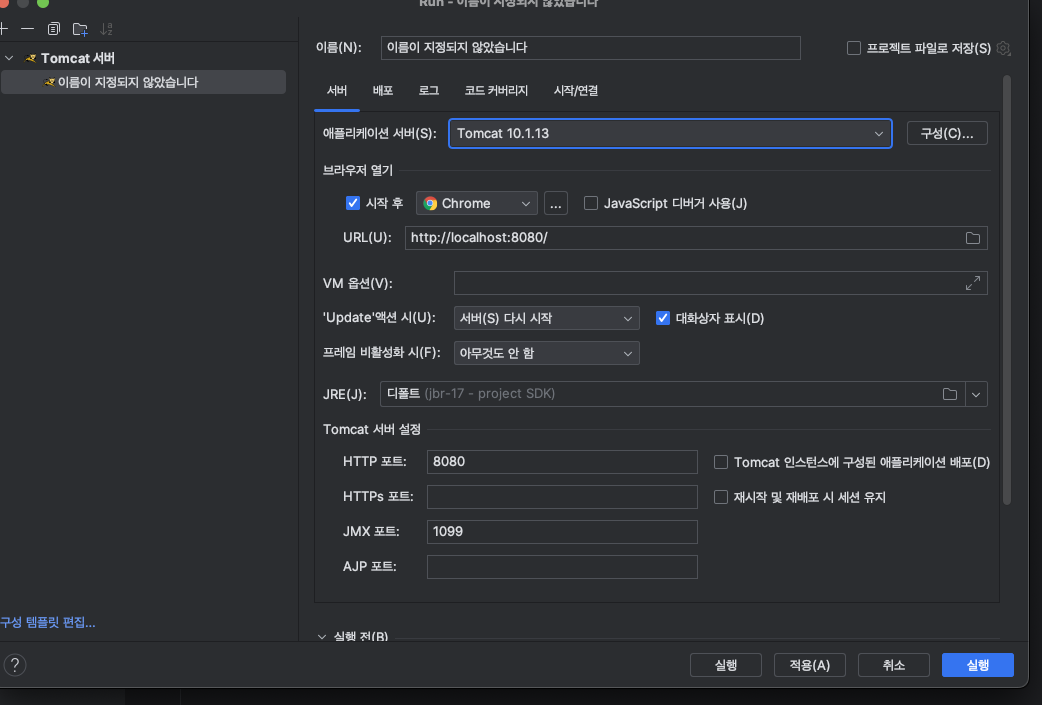Click the Tomcat icon next to Tomcat 서버
Screen dimensions: 1042x705
31,58
